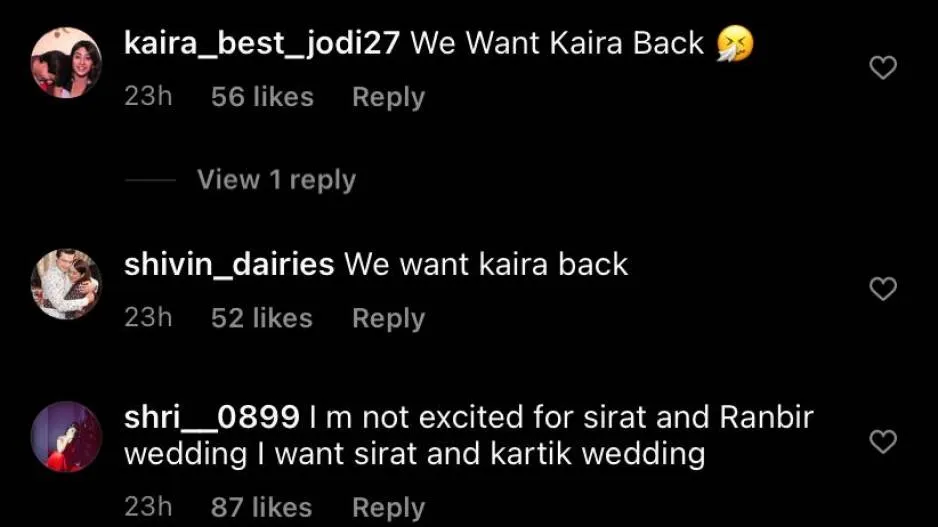Reply to shivin_dairies comment
This screenshot has height=527, width=938.
point(389,318)
